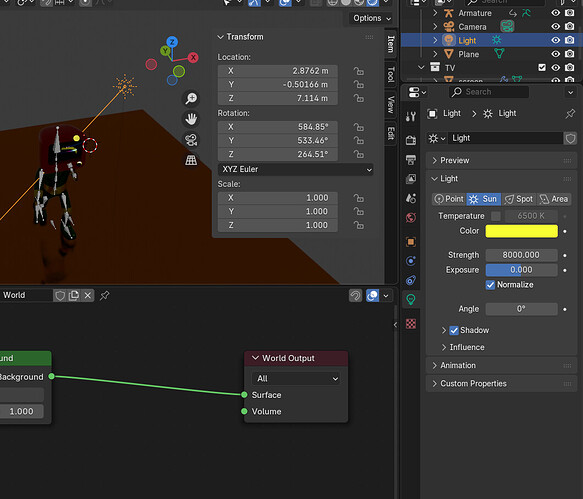The image size is (583, 499).
Task: Select Point light type
Action: click(x=449, y=199)
